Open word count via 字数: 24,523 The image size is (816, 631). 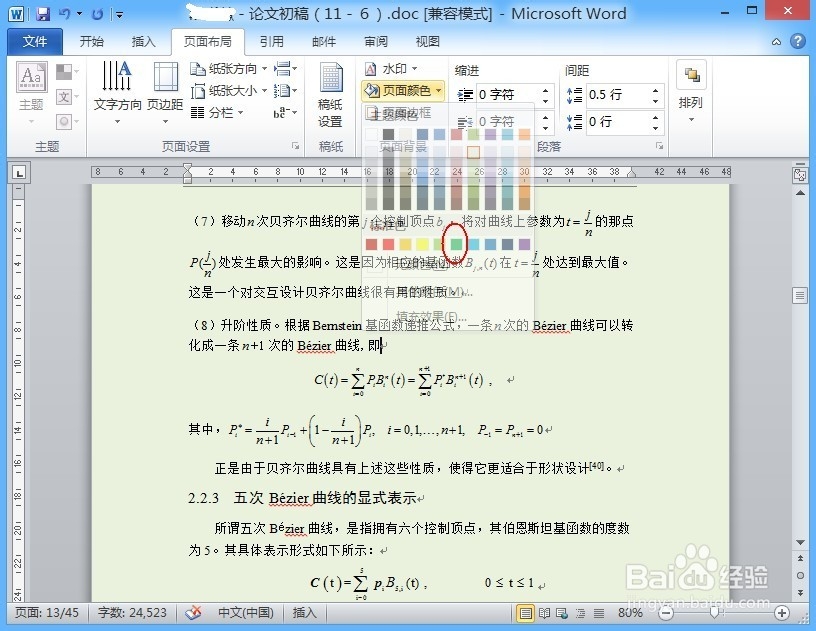(x=132, y=613)
